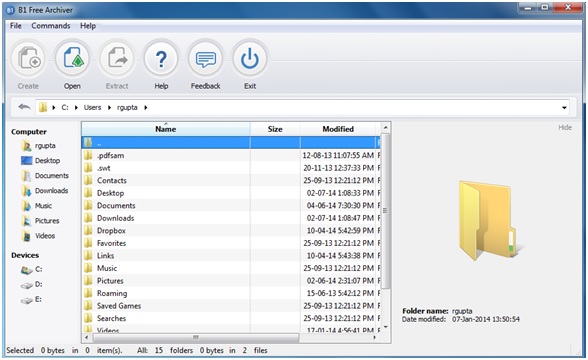The height and width of the screenshot is (360, 588).
Task: Click the Extract toolbar icon
Action: [117, 59]
